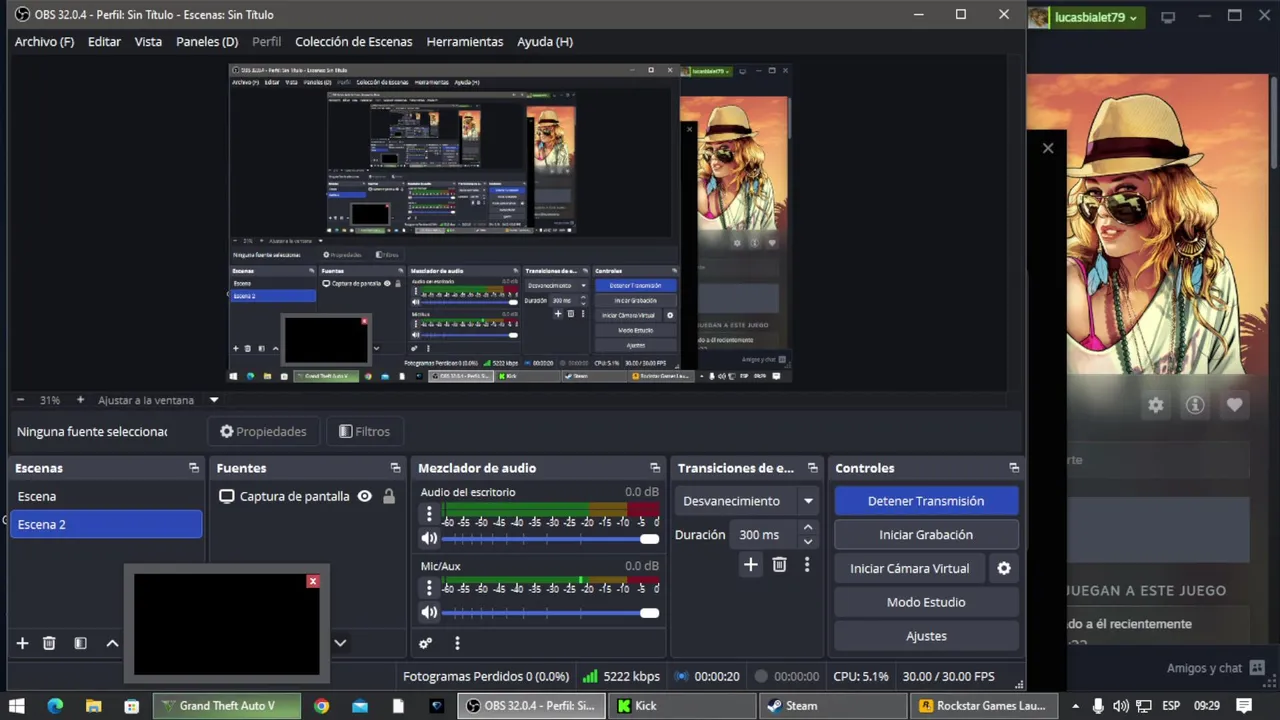Open transition properties three-dot menu
The image size is (1280, 720).
(807, 565)
